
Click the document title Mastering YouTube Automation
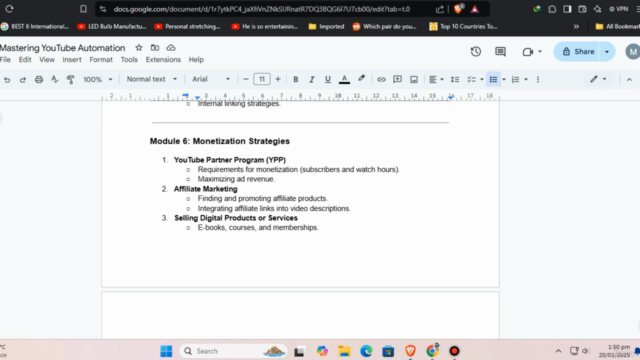(x=62, y=48)
